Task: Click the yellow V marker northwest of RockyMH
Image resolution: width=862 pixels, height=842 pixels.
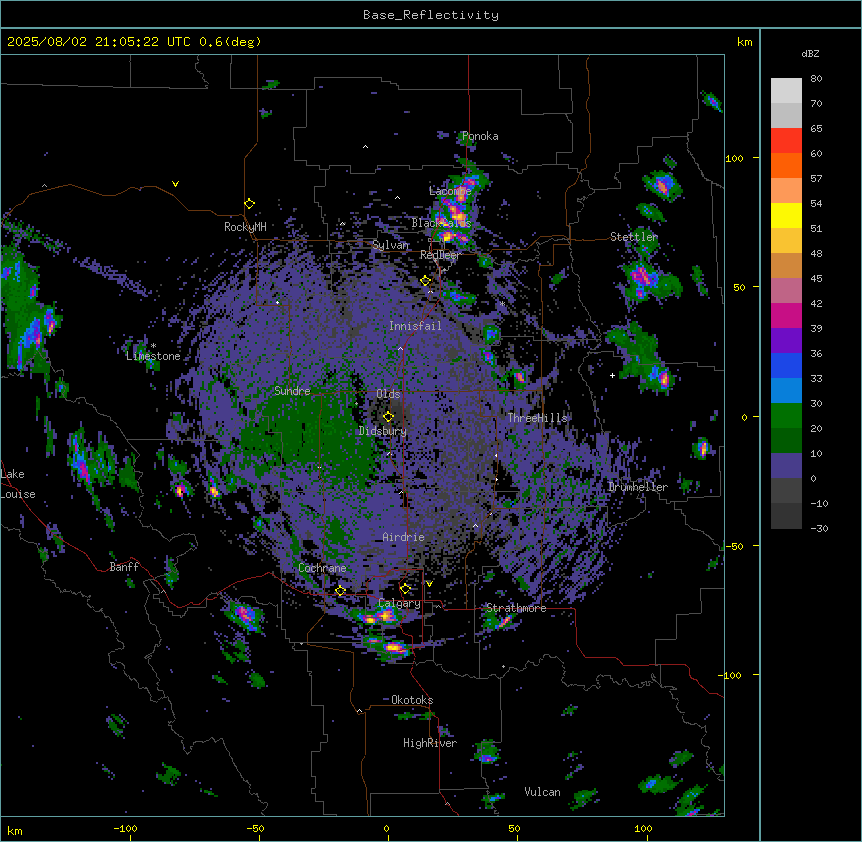Action: pyautogui.click(x=175, y=184)
